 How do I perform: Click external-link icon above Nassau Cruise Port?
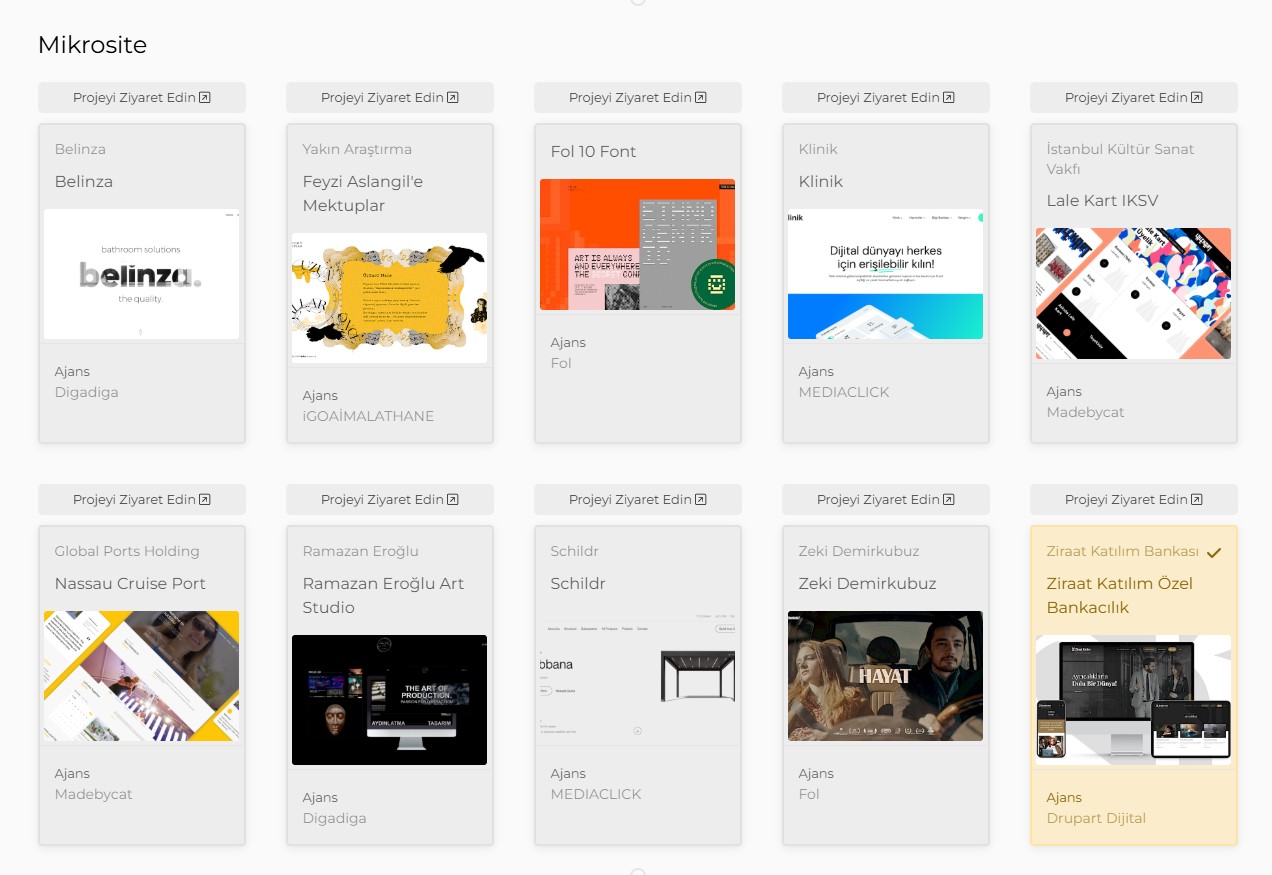point(205,500)
